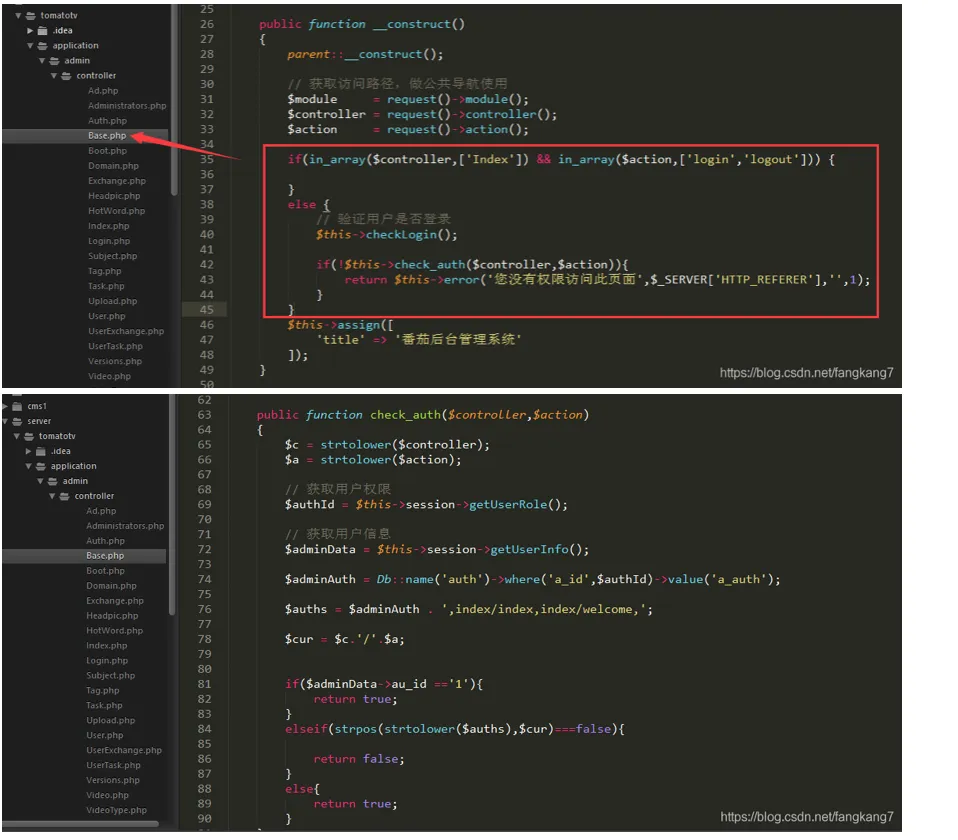Image resolution: width=958 pixels, height=840 pixels.
Task: Open Index.php in the upper file tree
Action: 108,226
